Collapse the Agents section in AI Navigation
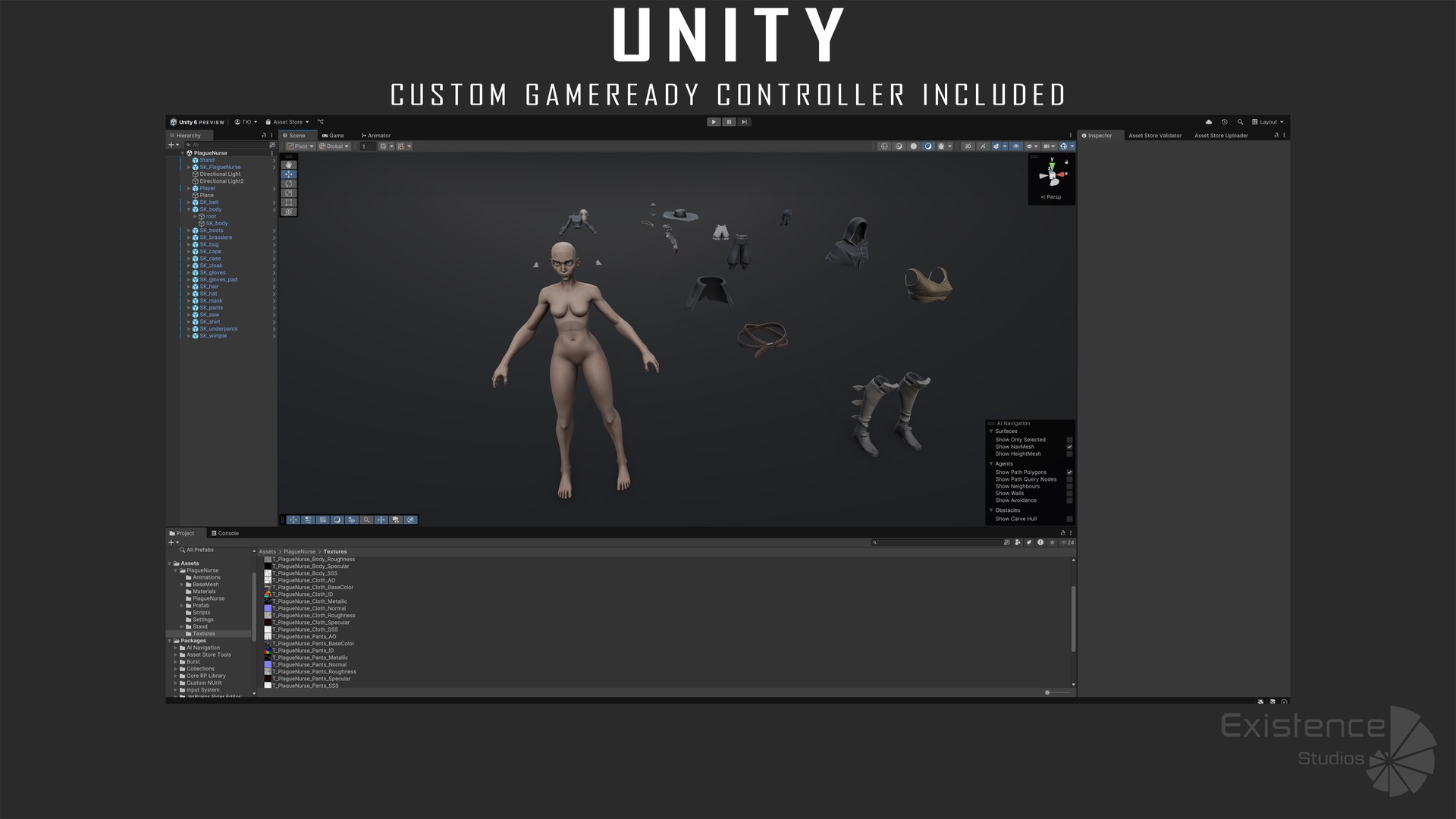 point(991,464)
